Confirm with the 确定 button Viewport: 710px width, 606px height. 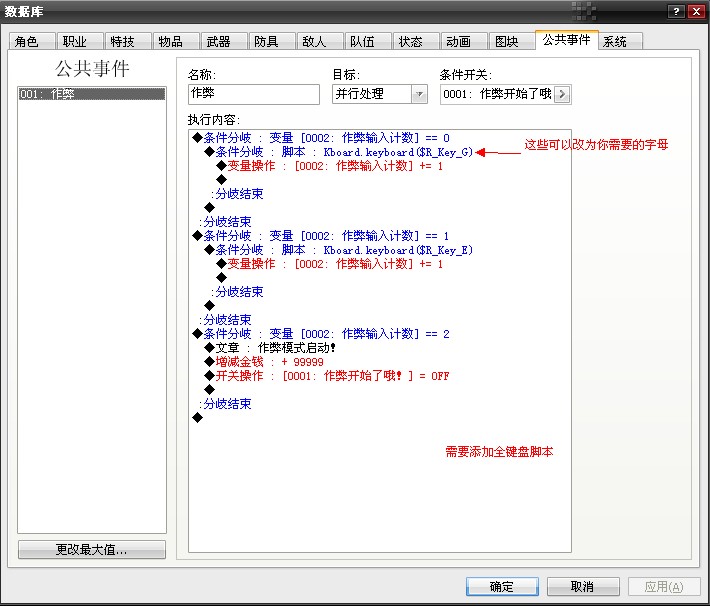(x=502, y=587)
